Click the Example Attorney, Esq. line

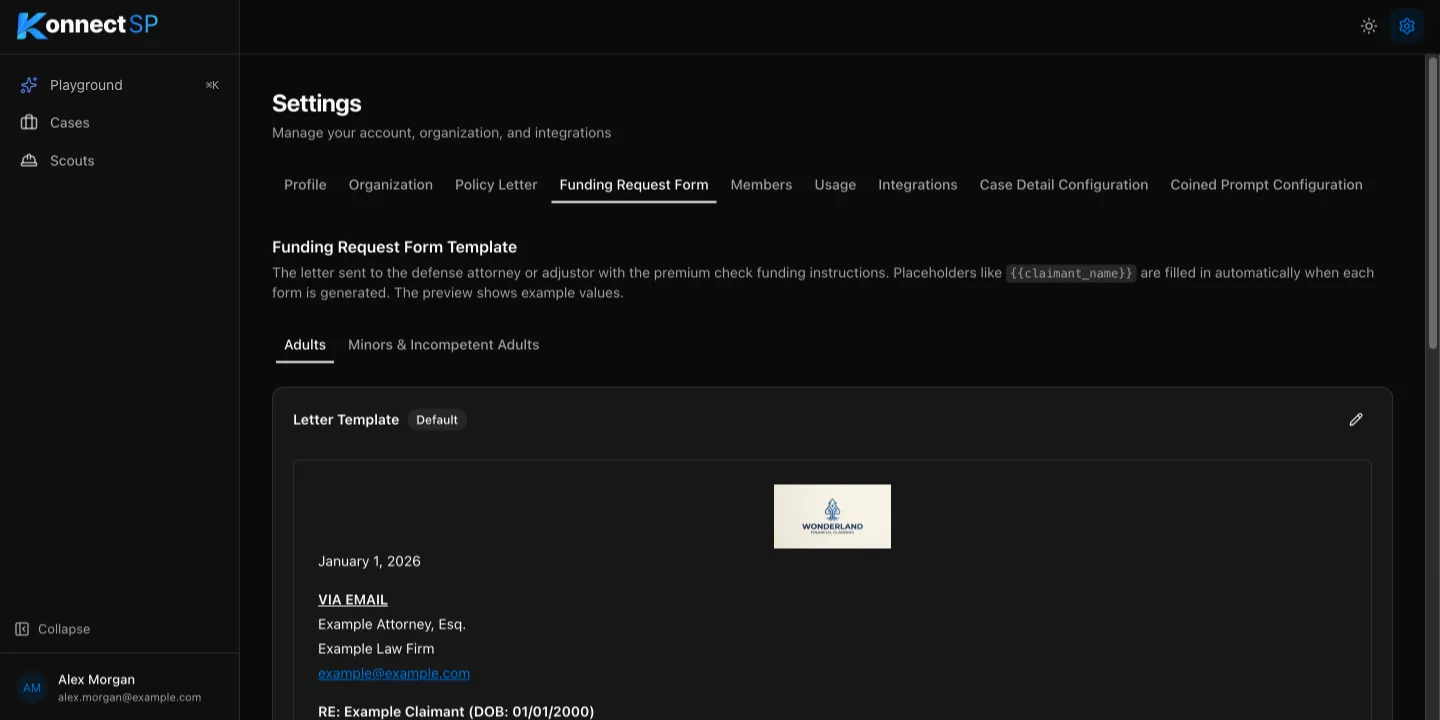pos(392,625)
